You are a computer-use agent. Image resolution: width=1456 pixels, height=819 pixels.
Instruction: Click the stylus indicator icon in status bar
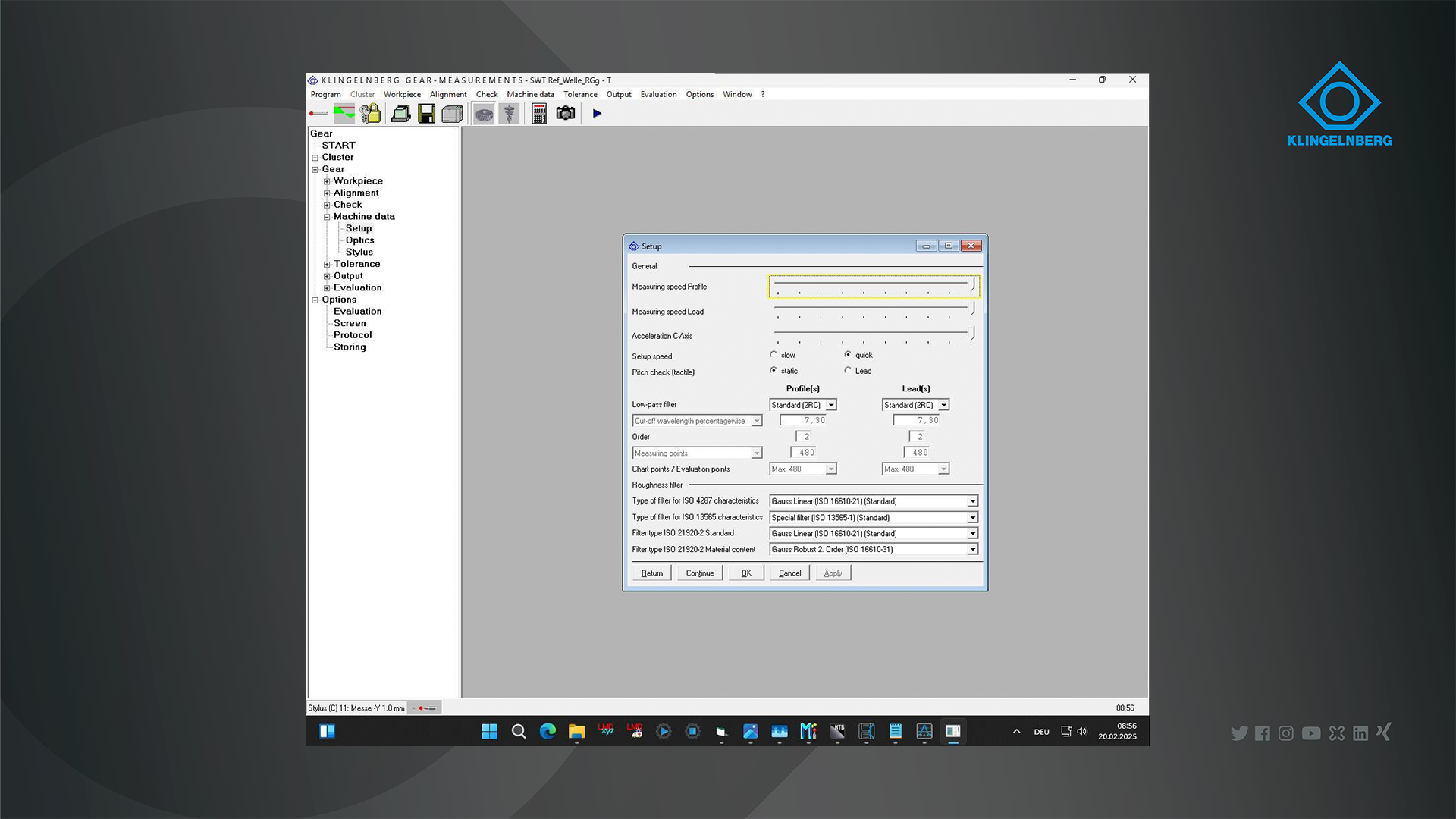425,708
